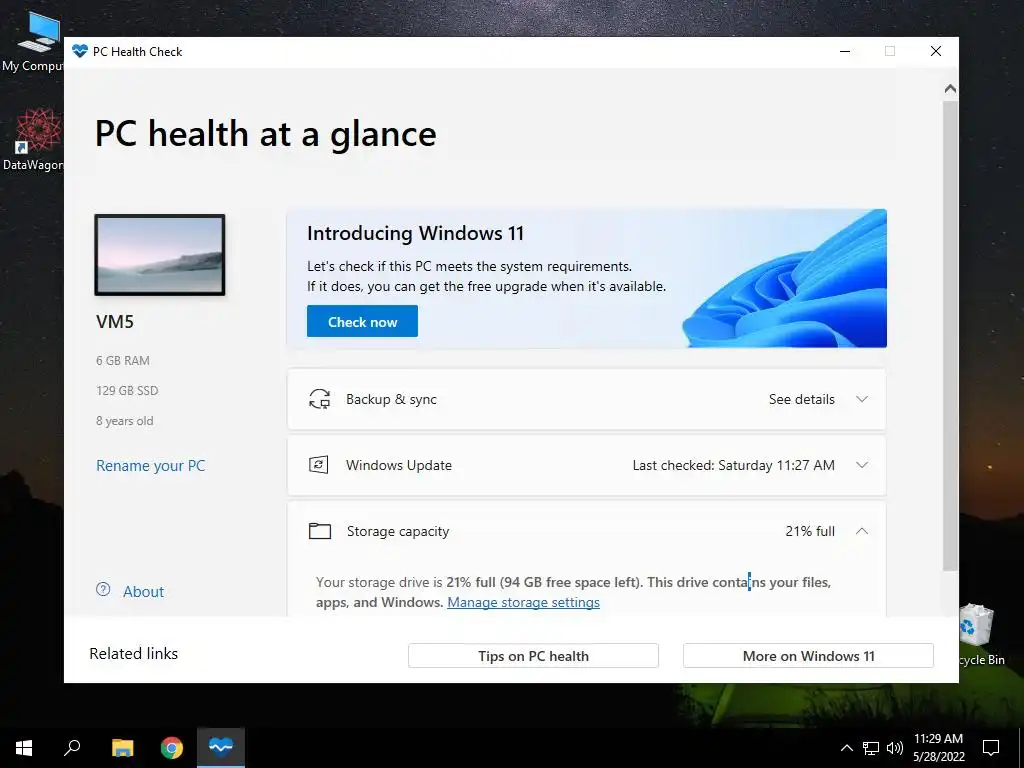Click the '8 years old' text
The image size is (1024, 768).
click(x=125, y=421)
